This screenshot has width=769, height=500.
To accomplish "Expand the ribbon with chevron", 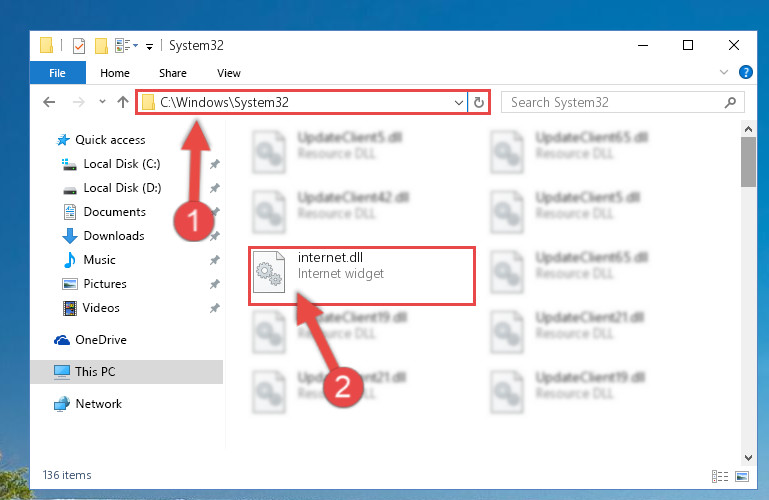I will (x=723, y=73).
